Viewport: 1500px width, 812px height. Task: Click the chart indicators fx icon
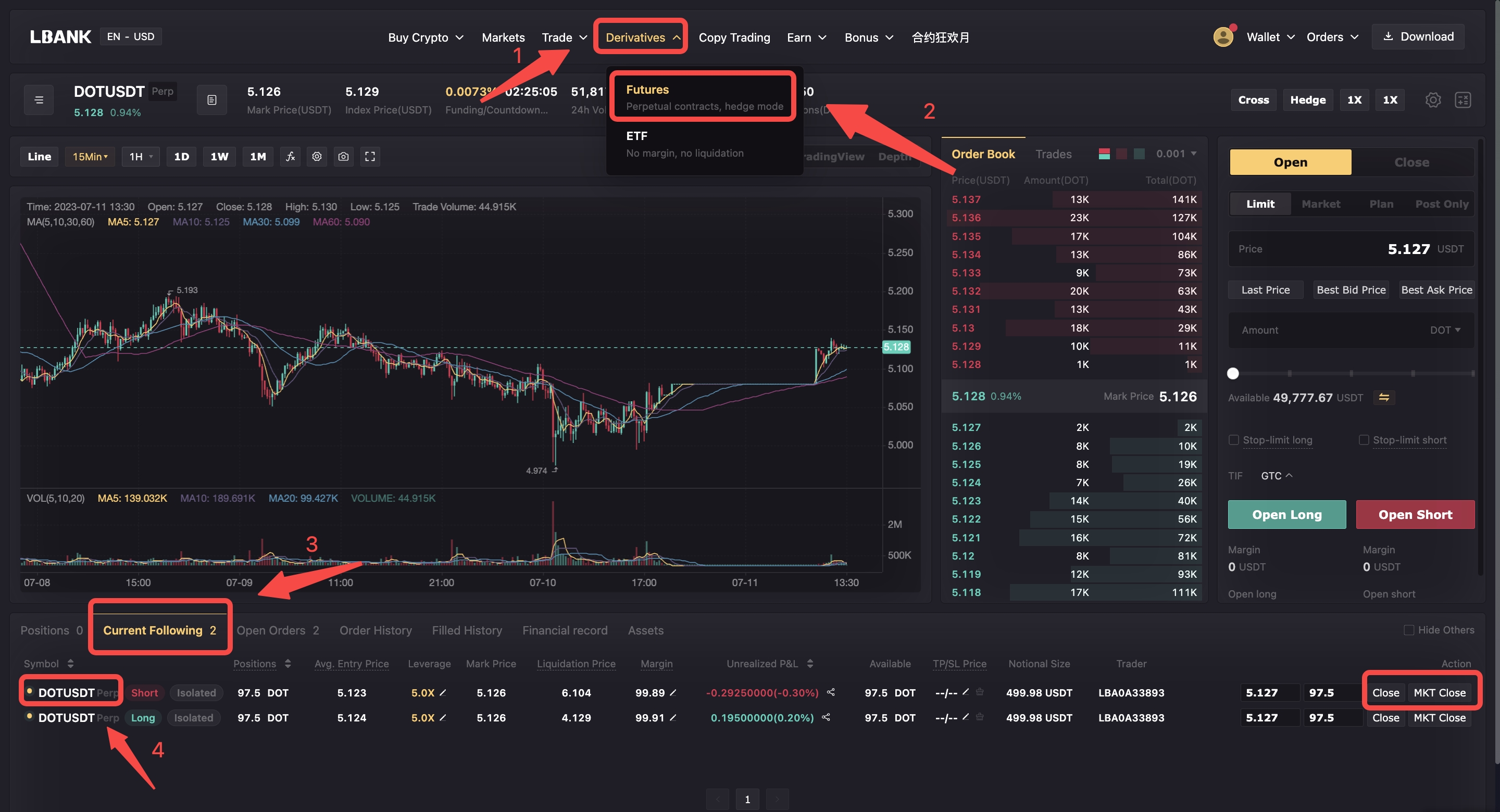[x=290, y=157]
